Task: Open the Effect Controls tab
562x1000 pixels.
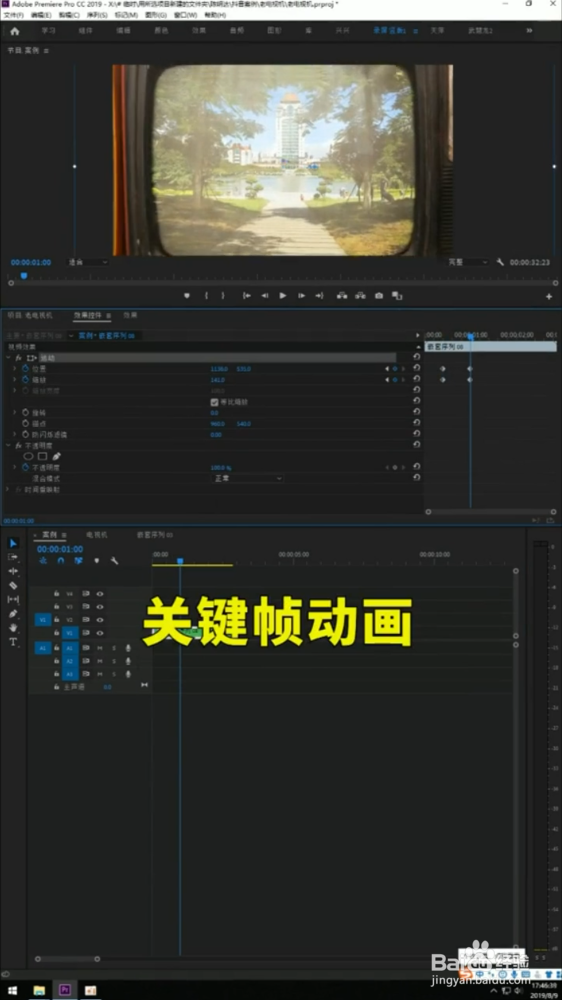Action: [87, 315]
